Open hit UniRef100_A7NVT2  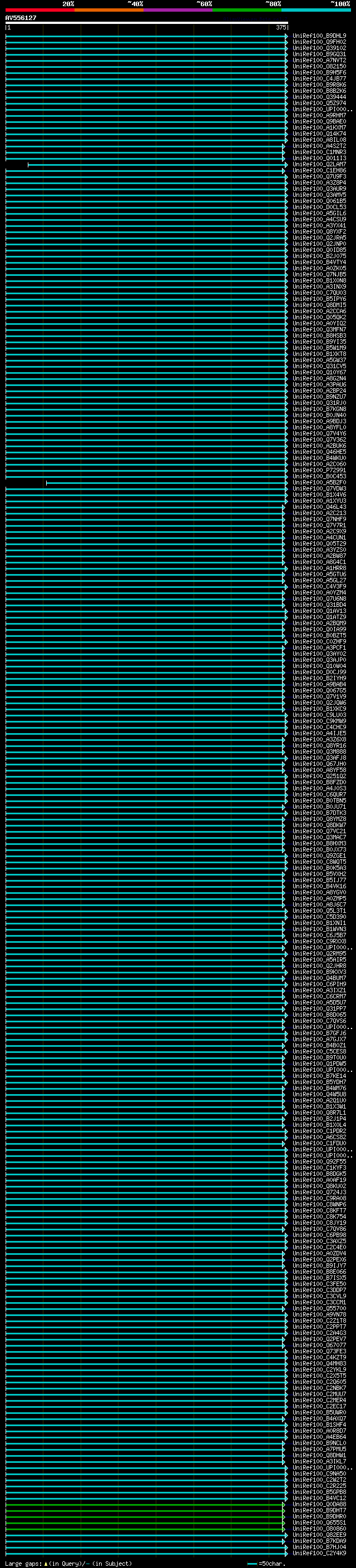click(319, 60)
